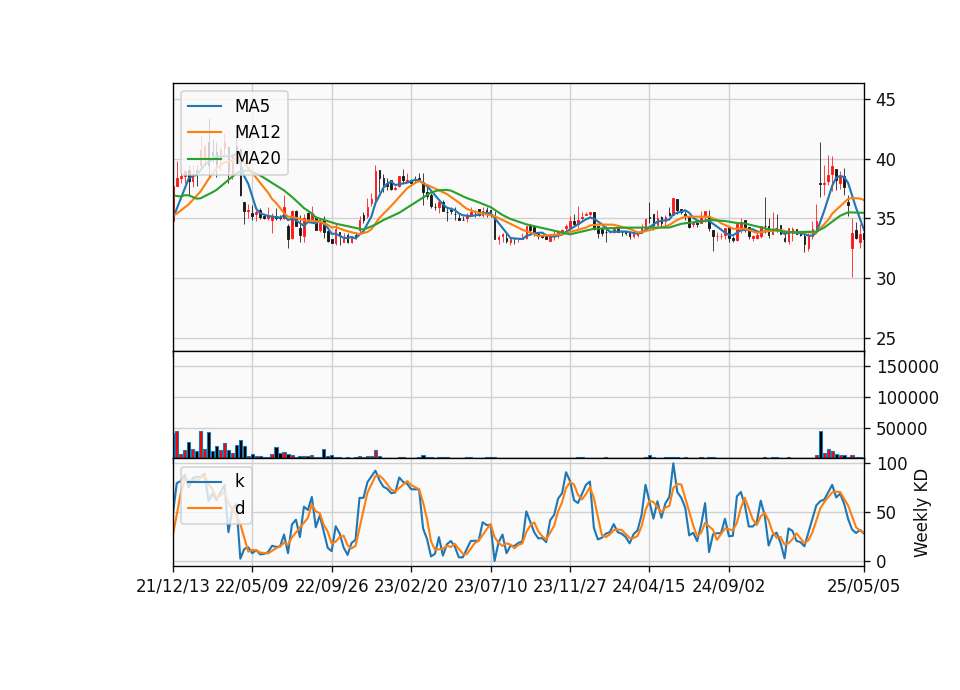Click the 22/05/09 date tick label
Viewport: 960px width, 690px height.
(x=252, y=586)
